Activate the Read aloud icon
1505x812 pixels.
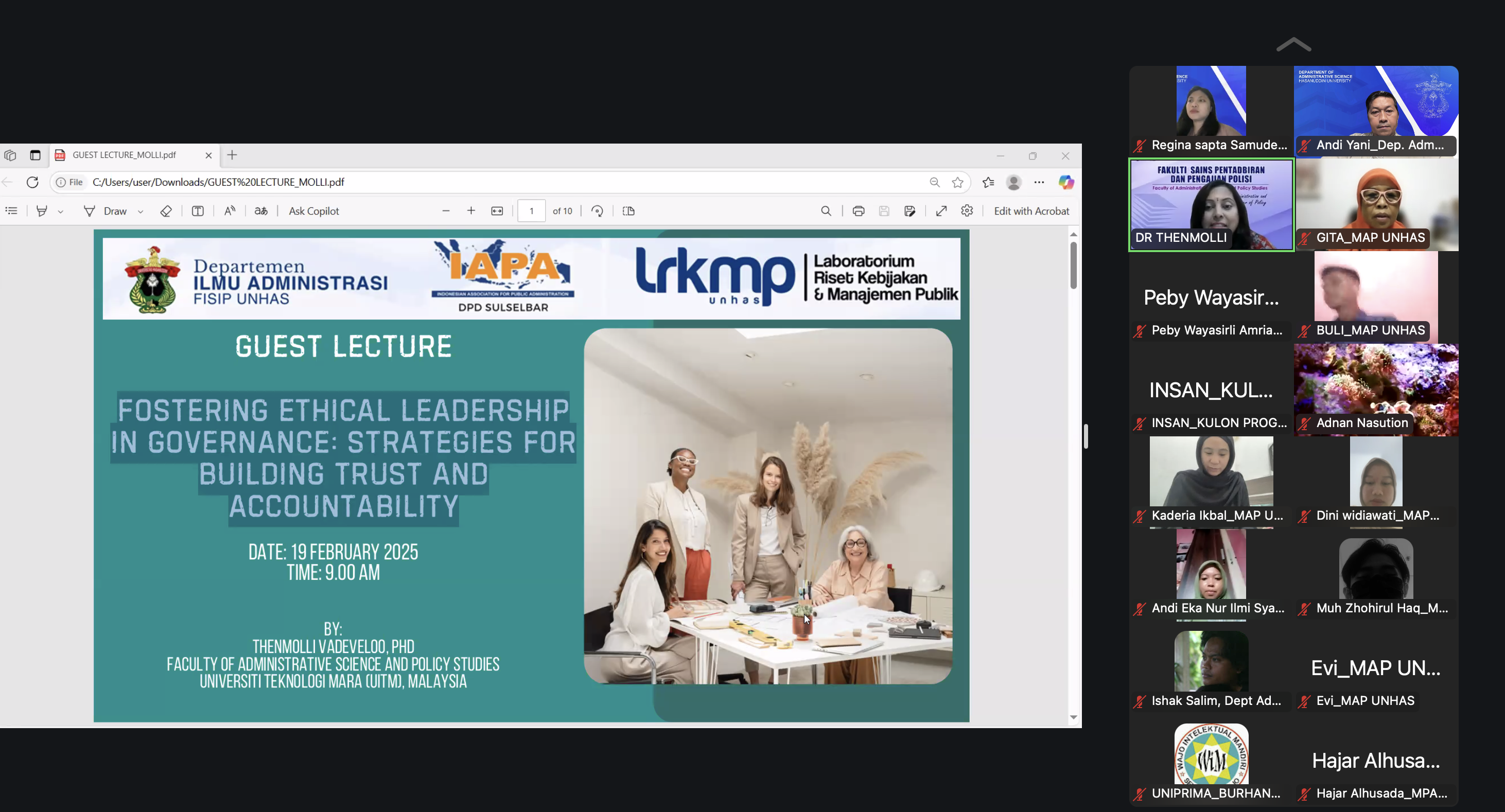click(x=230, y=211)
